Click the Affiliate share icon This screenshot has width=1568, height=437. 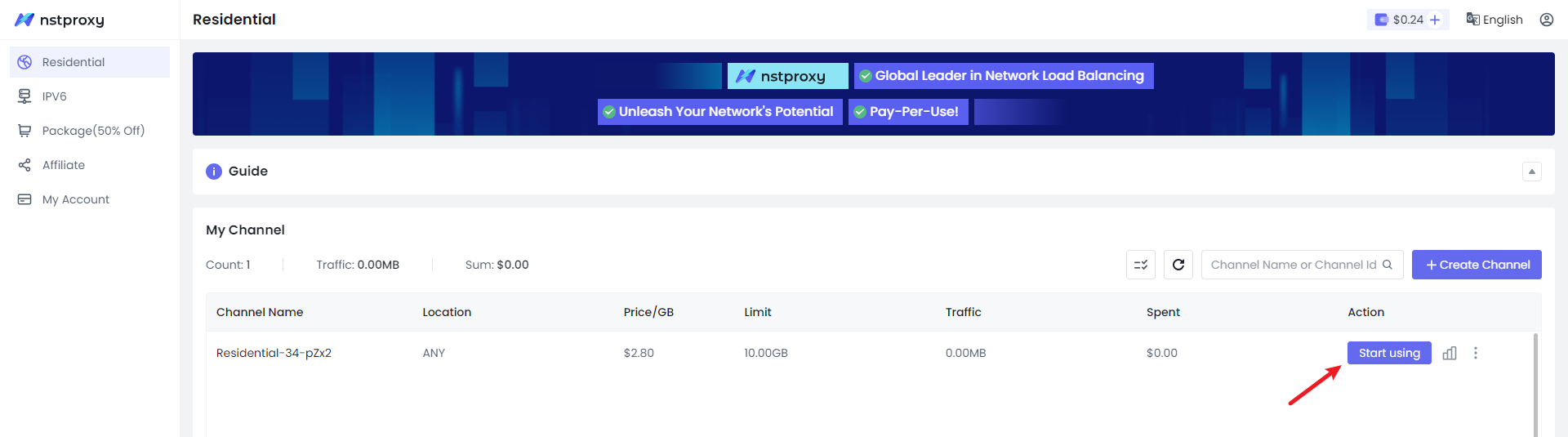click(24, 165)
